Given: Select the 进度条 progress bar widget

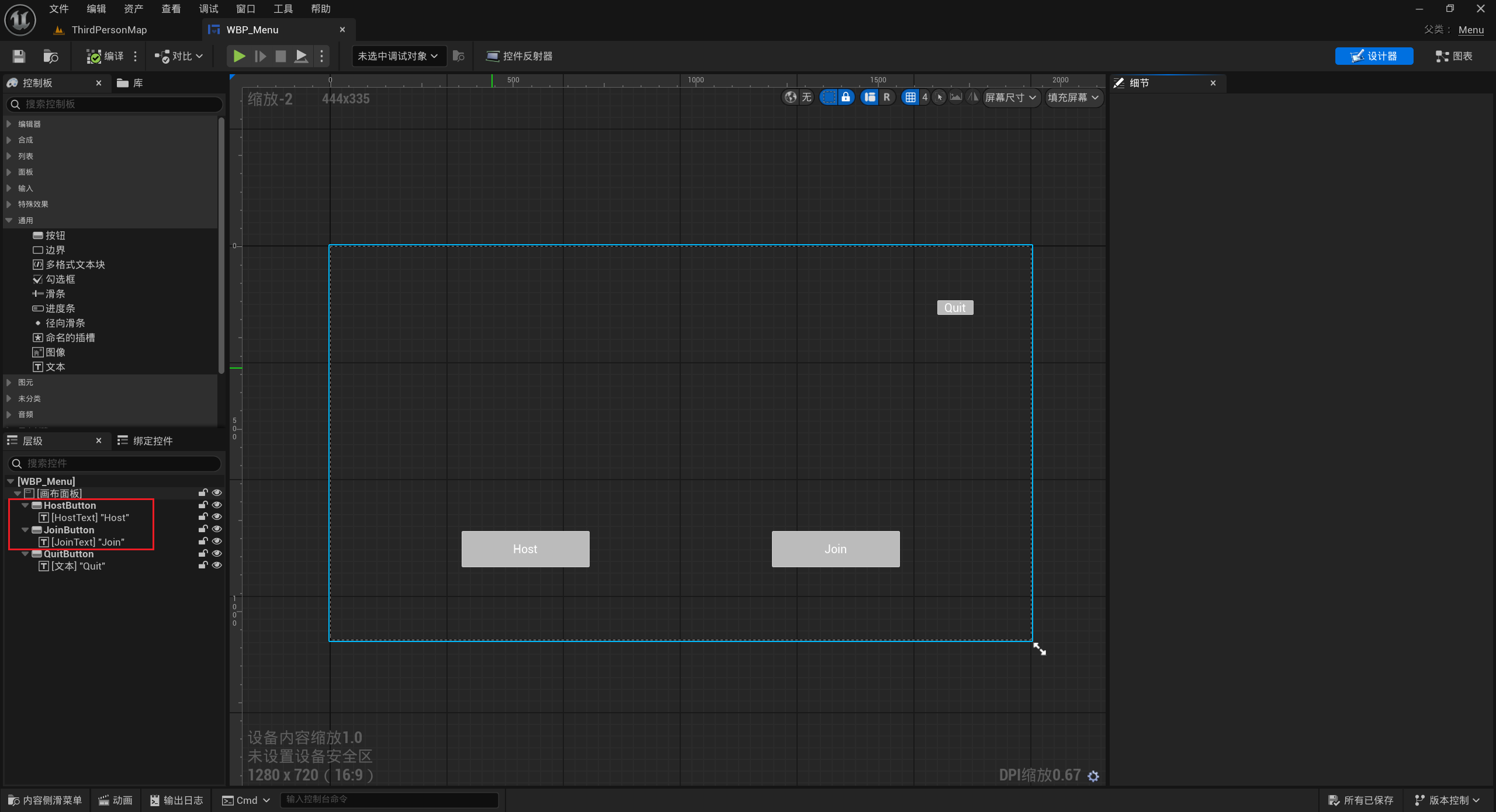Looking at the screenshot, I should tap(54, 308).
